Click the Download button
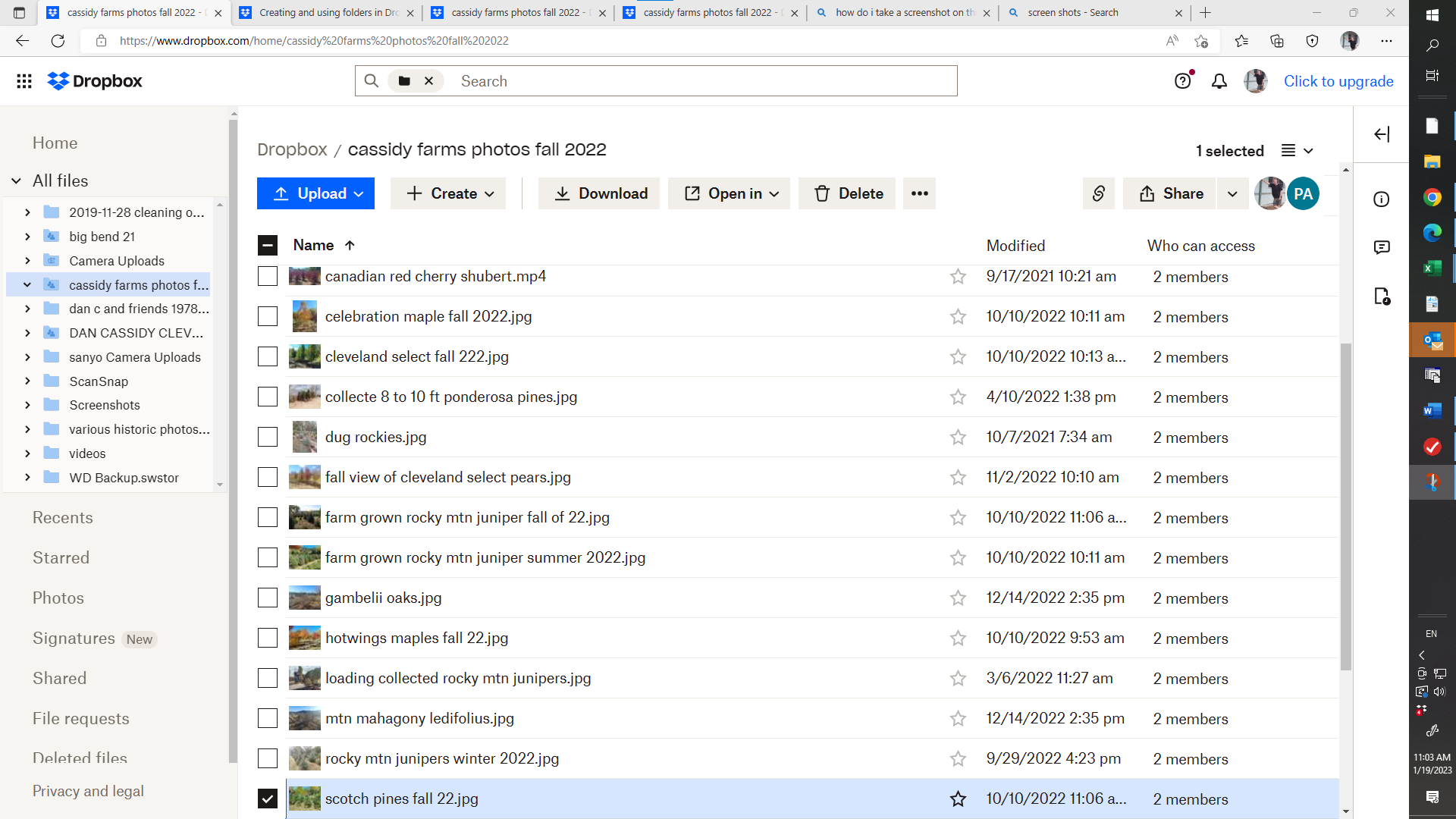This screenshot has width=1456, height=819. click(x=599, y=193)
